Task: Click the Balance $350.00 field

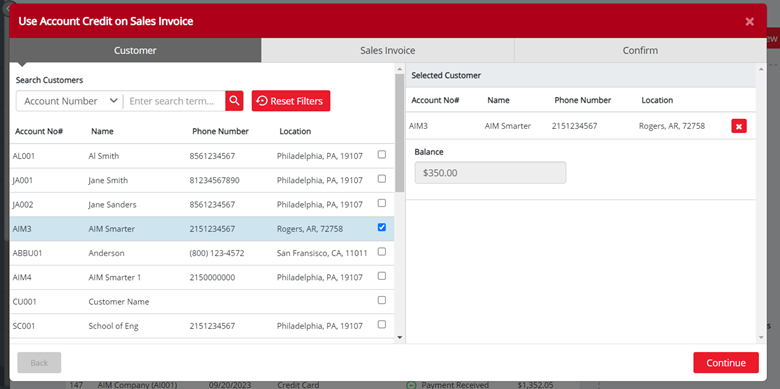Action: (x=490, y=173)
